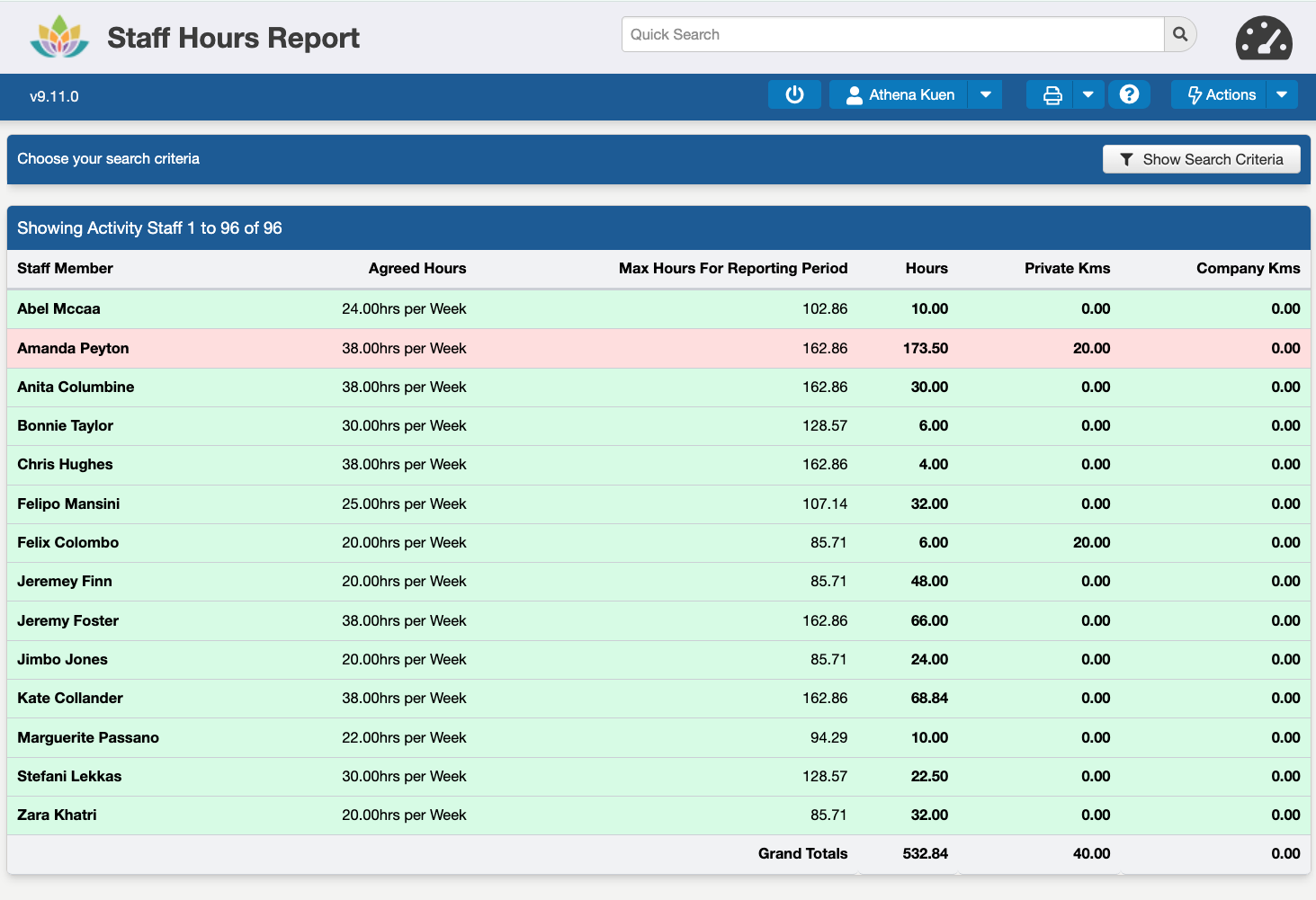Screen dimensions: 1316x900
Task: Click the printer icon button
Action: click(x=1052, y=94)
